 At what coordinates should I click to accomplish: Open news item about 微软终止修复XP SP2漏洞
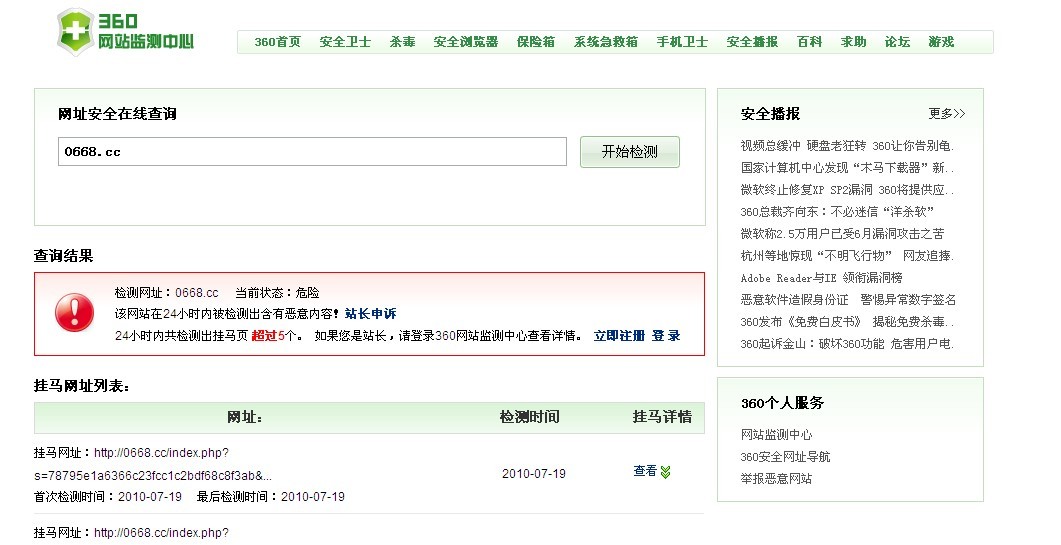pyautogui.click(x=847, y=190)
